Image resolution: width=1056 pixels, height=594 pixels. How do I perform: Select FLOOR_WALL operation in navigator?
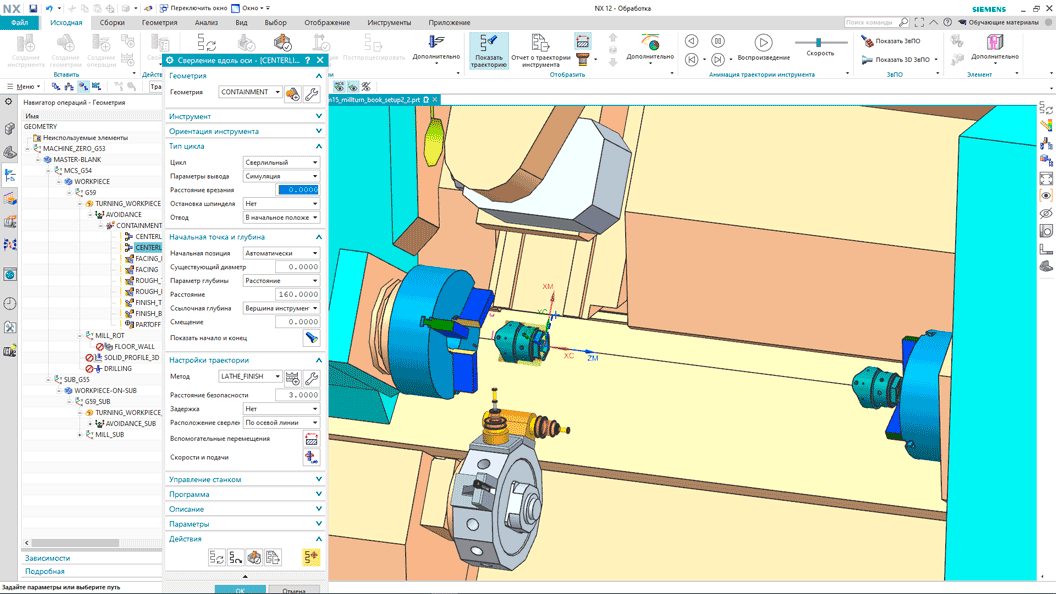(x=134, y=346)
